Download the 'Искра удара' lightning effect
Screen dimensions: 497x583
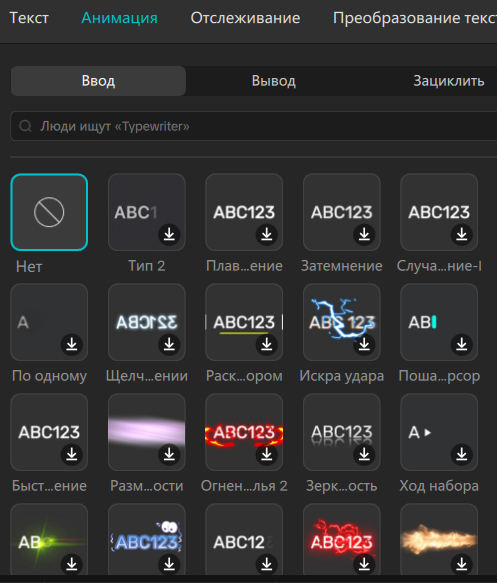(x=364, y=345)
